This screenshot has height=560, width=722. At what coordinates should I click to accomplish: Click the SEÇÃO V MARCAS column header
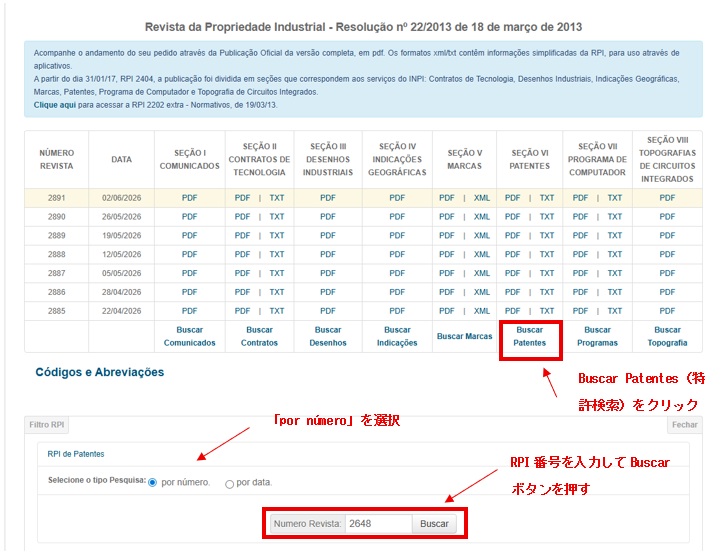pyautogui.click(x=465, y=159)
